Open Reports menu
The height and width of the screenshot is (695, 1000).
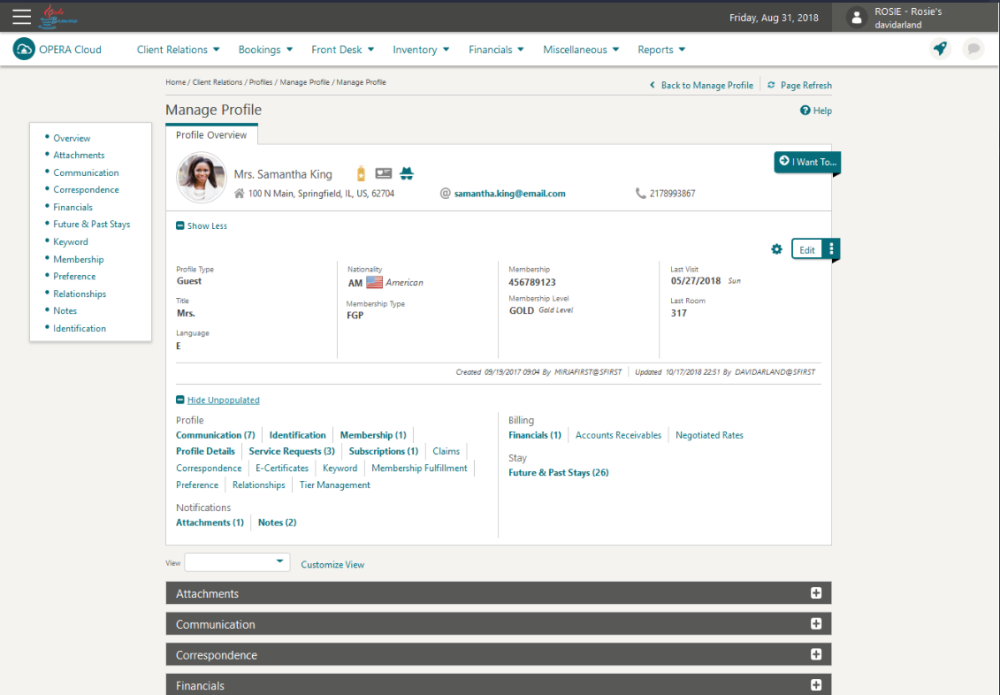pos(661,49)
